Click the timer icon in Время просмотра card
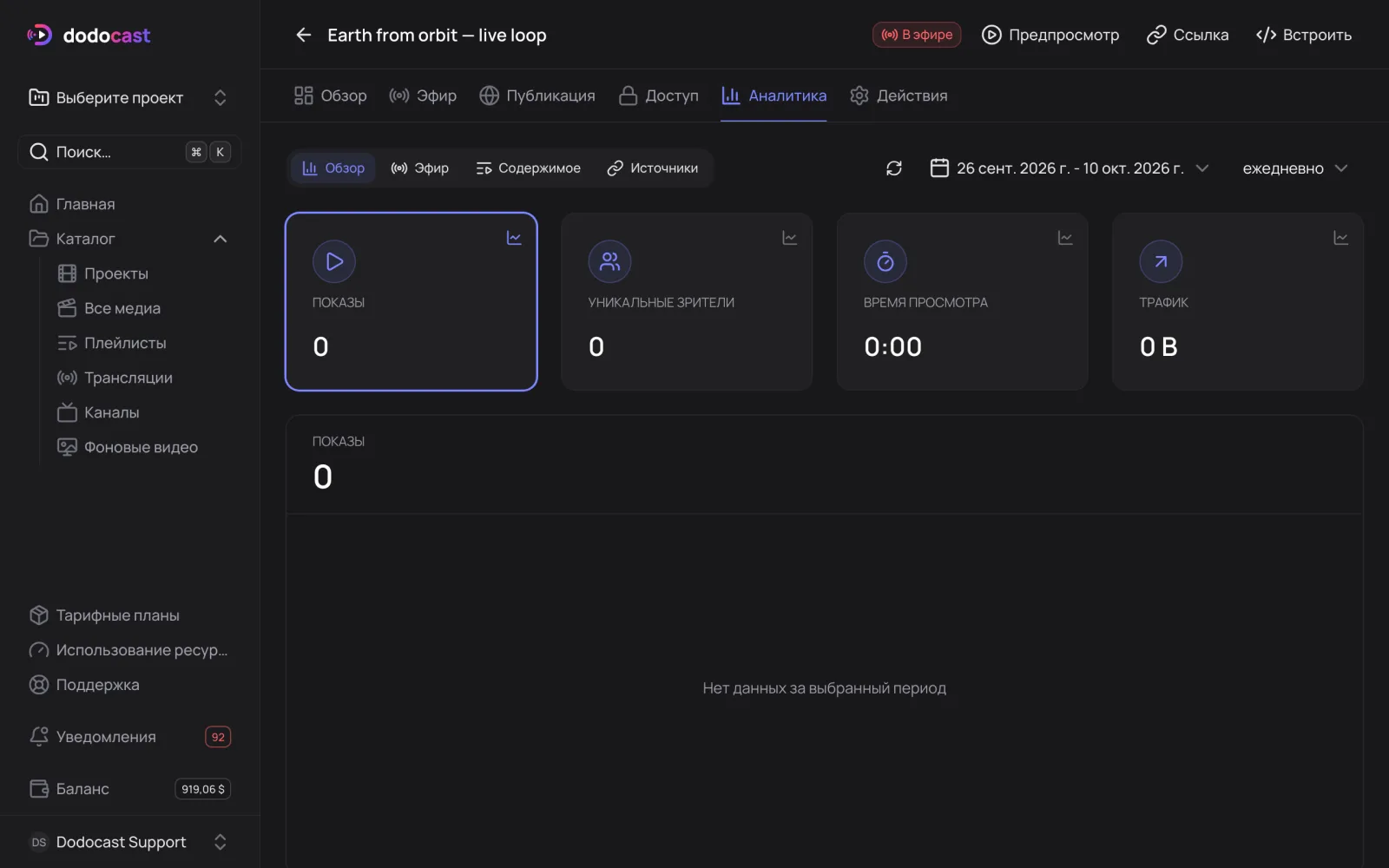The height and width of the screenshot is (868, 1389). pos(885,261)
